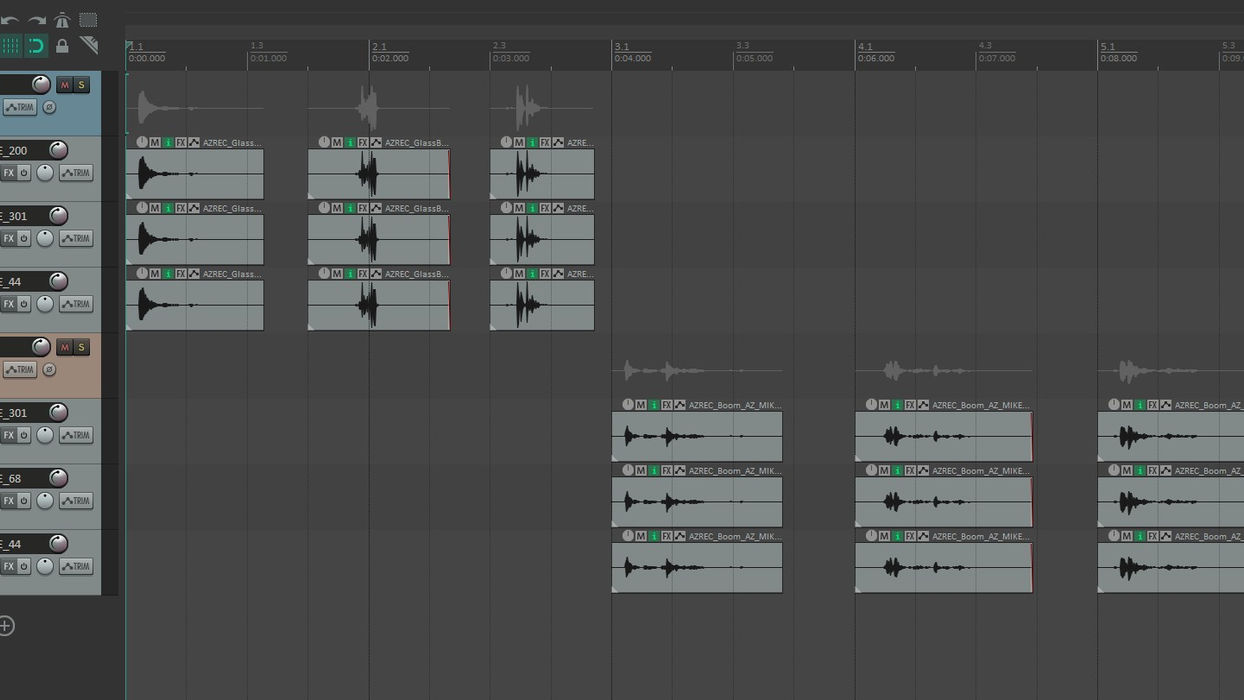The width and height of the screenshot is (1244, 700).
Task: Toggle FX bypass power icon on _68 track
Action: 24,501
